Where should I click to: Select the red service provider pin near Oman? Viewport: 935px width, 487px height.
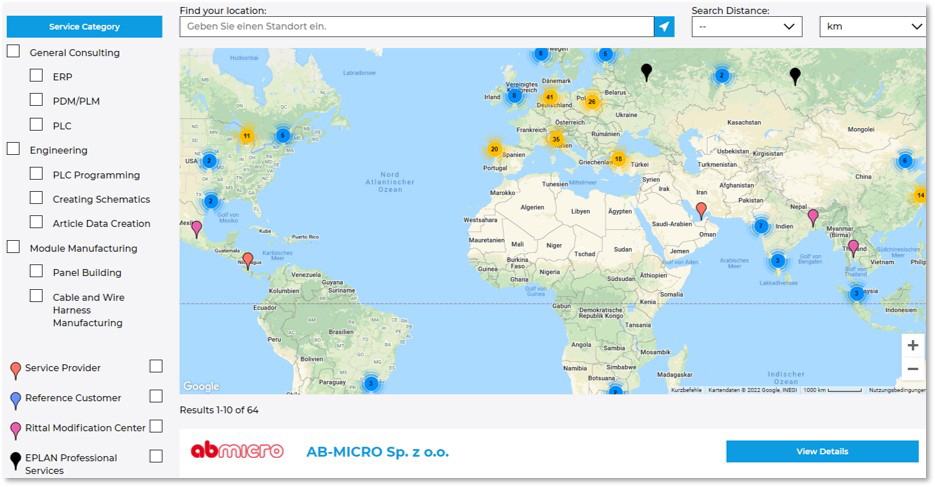(x=701, y=210)
